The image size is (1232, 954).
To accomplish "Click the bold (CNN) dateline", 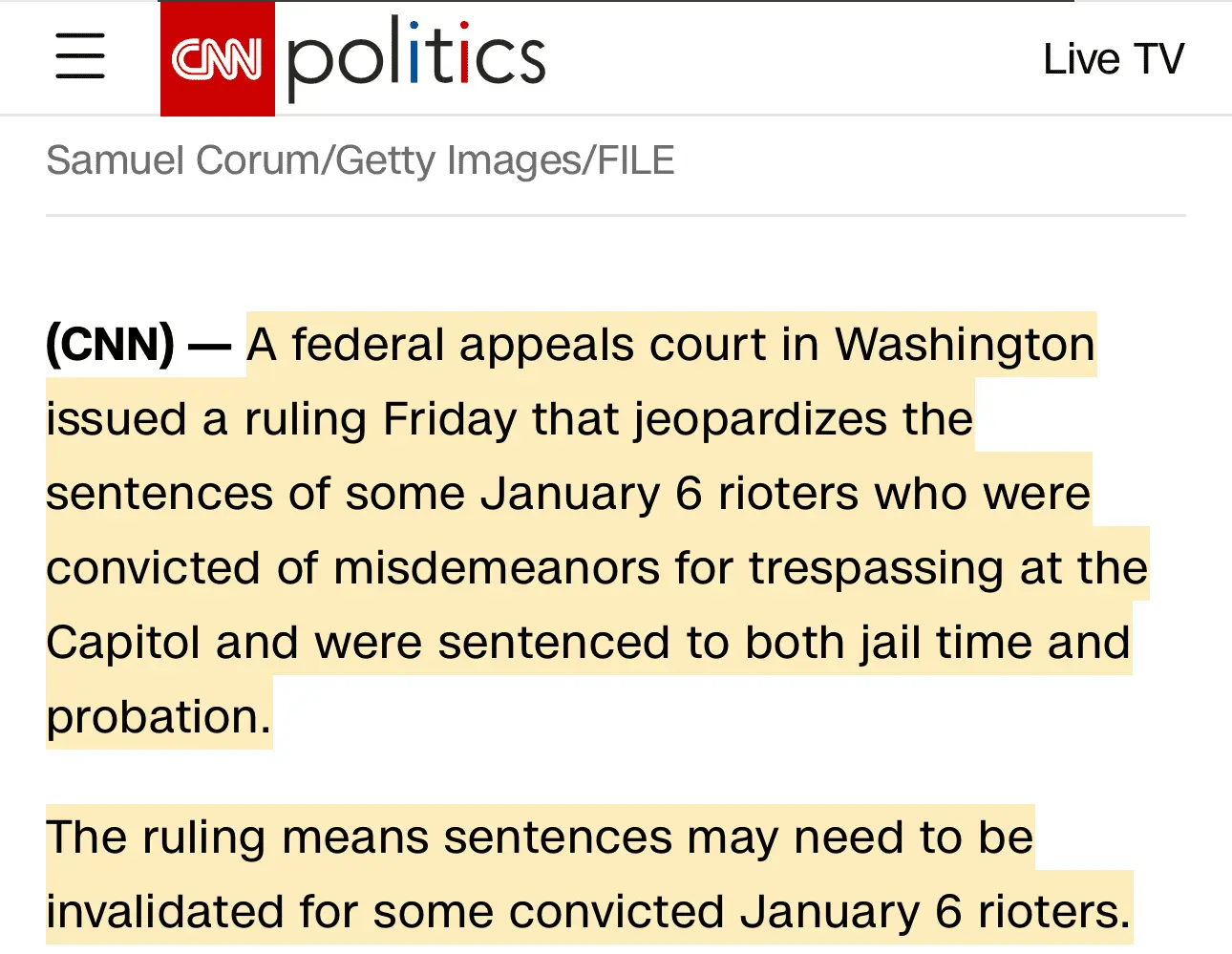I will pyautogui.click(x=110, y=345).
